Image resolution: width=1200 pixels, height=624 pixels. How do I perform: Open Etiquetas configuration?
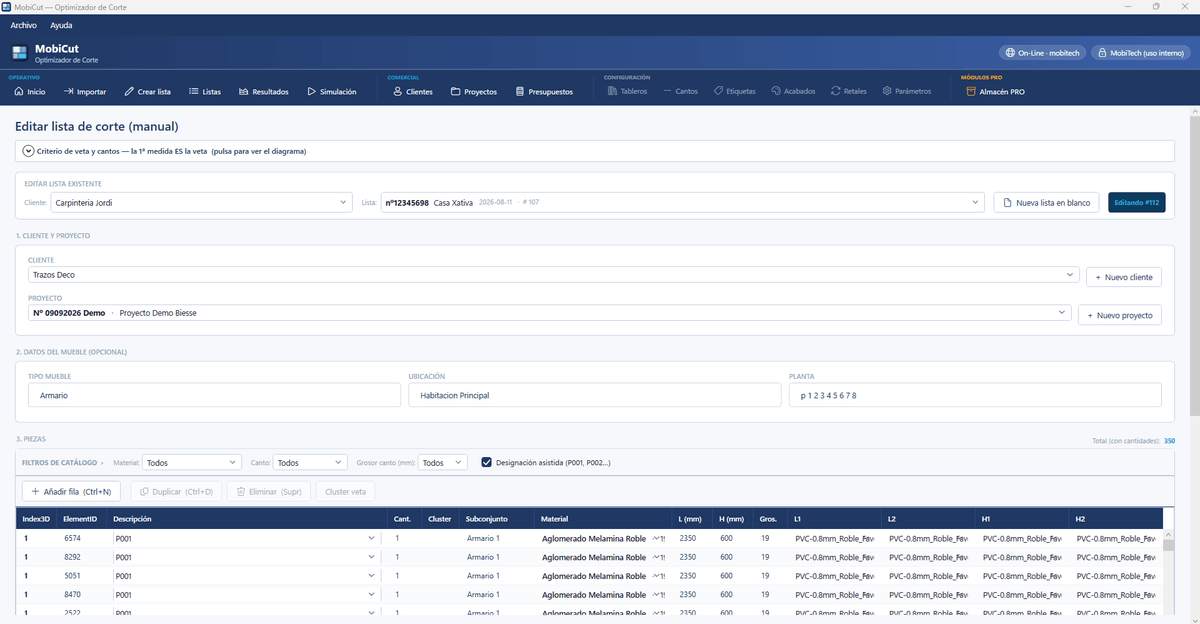(735, 92)
